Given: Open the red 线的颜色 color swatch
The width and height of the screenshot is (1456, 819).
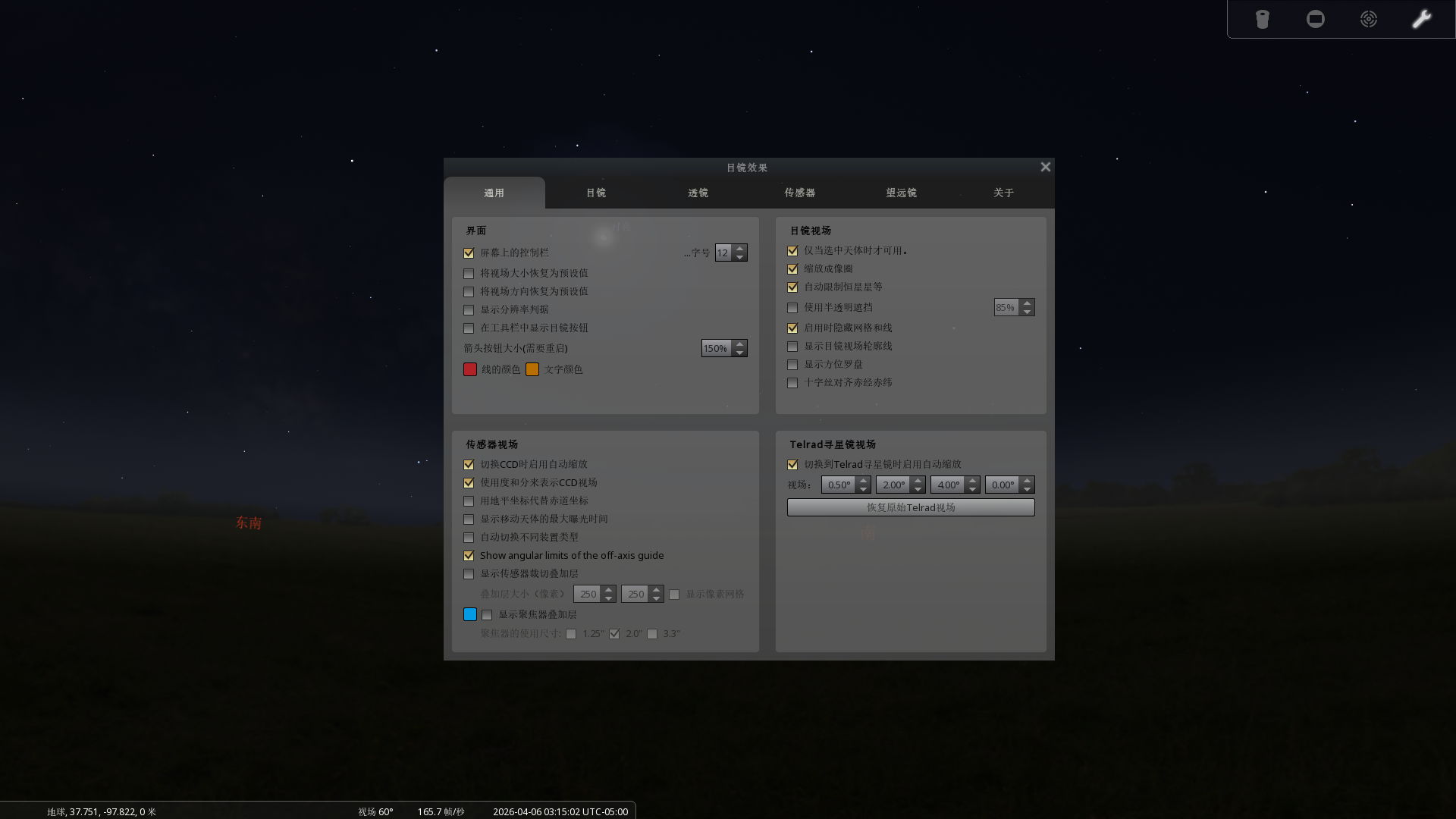Looking at the screenshot, I should 469,369.
